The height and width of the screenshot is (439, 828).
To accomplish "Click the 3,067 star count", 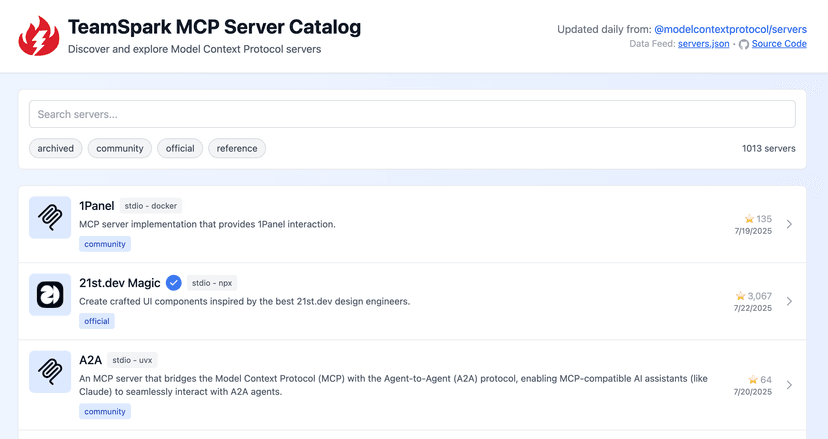I will click(759, 296).
